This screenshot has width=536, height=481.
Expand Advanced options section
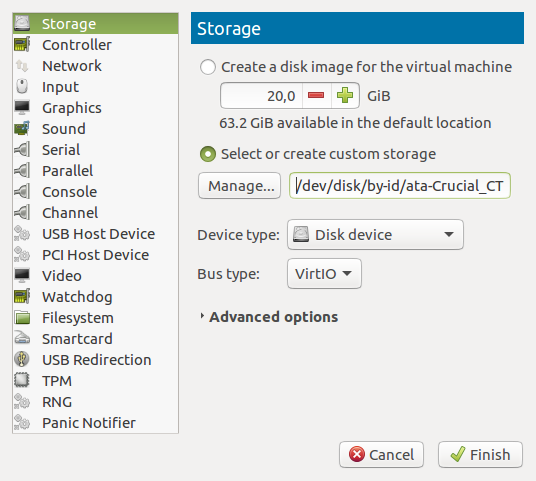269,317
